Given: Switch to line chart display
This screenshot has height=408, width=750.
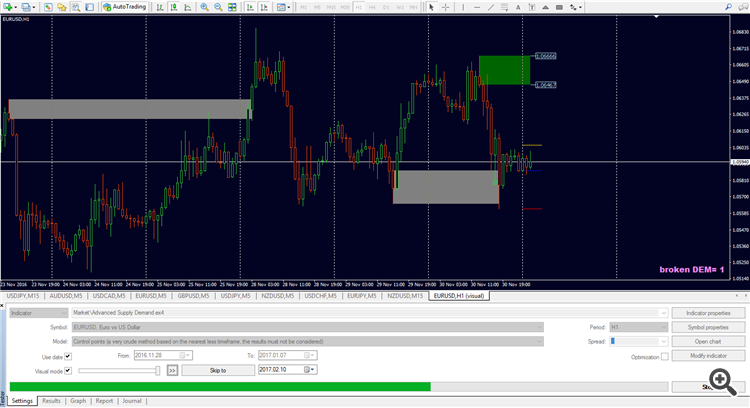Looking at the screenshot, I should [188, 7].
